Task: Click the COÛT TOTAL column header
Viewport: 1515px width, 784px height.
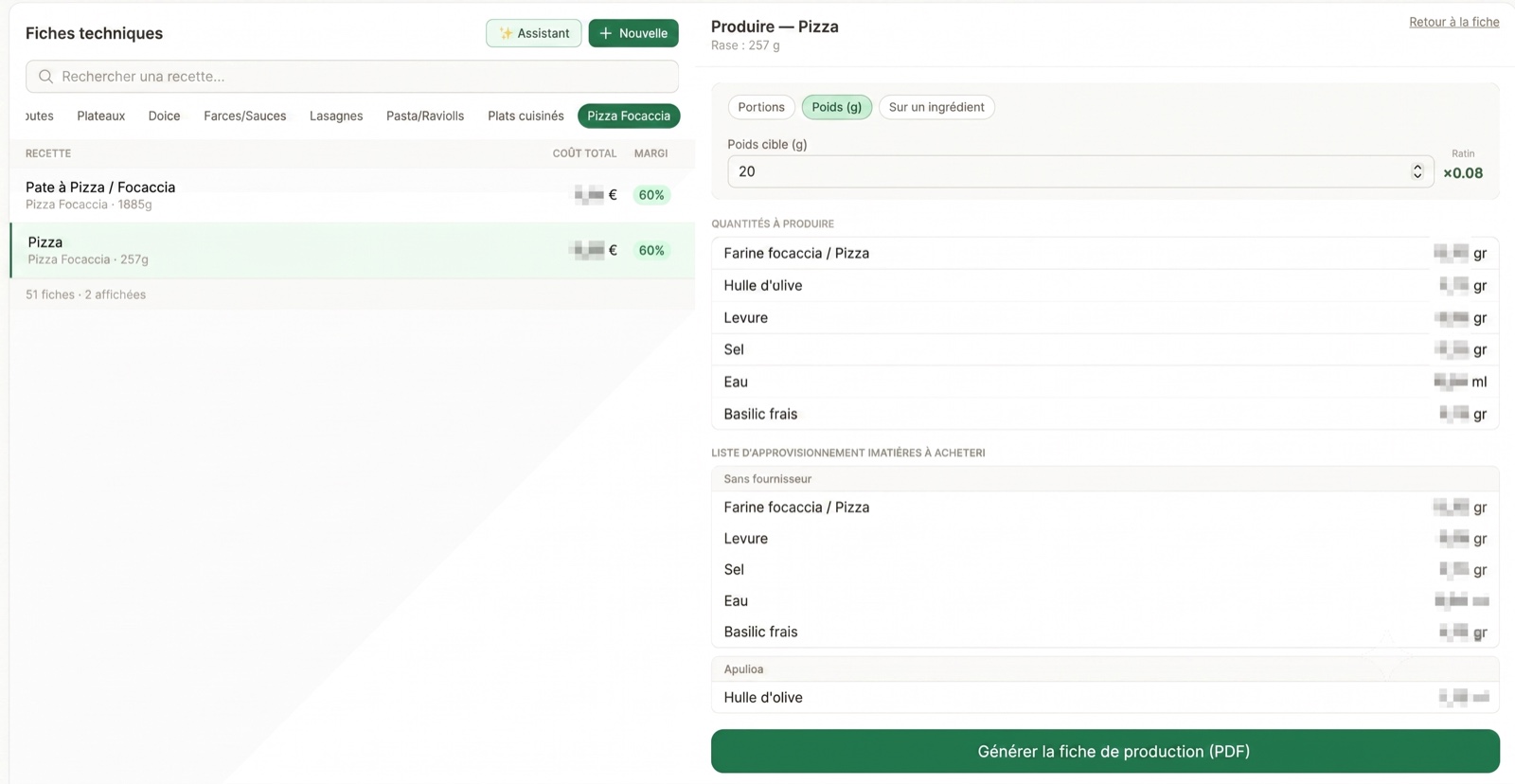Action: click(584, 153)
